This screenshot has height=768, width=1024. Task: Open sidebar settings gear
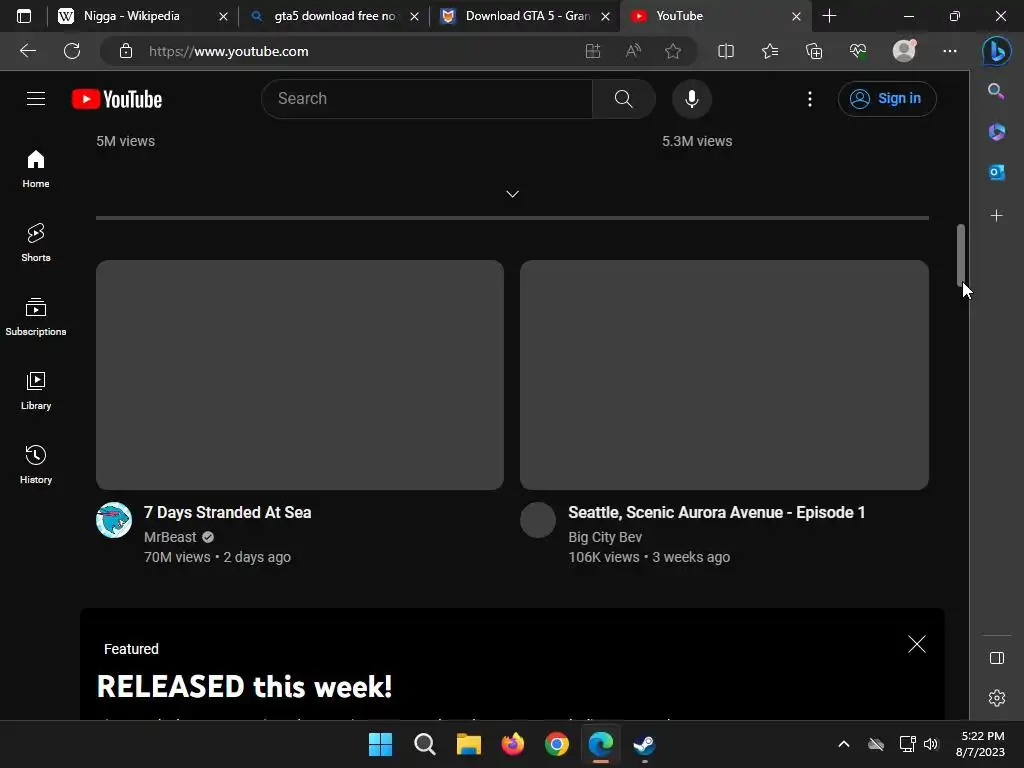(x=997, y=698)
